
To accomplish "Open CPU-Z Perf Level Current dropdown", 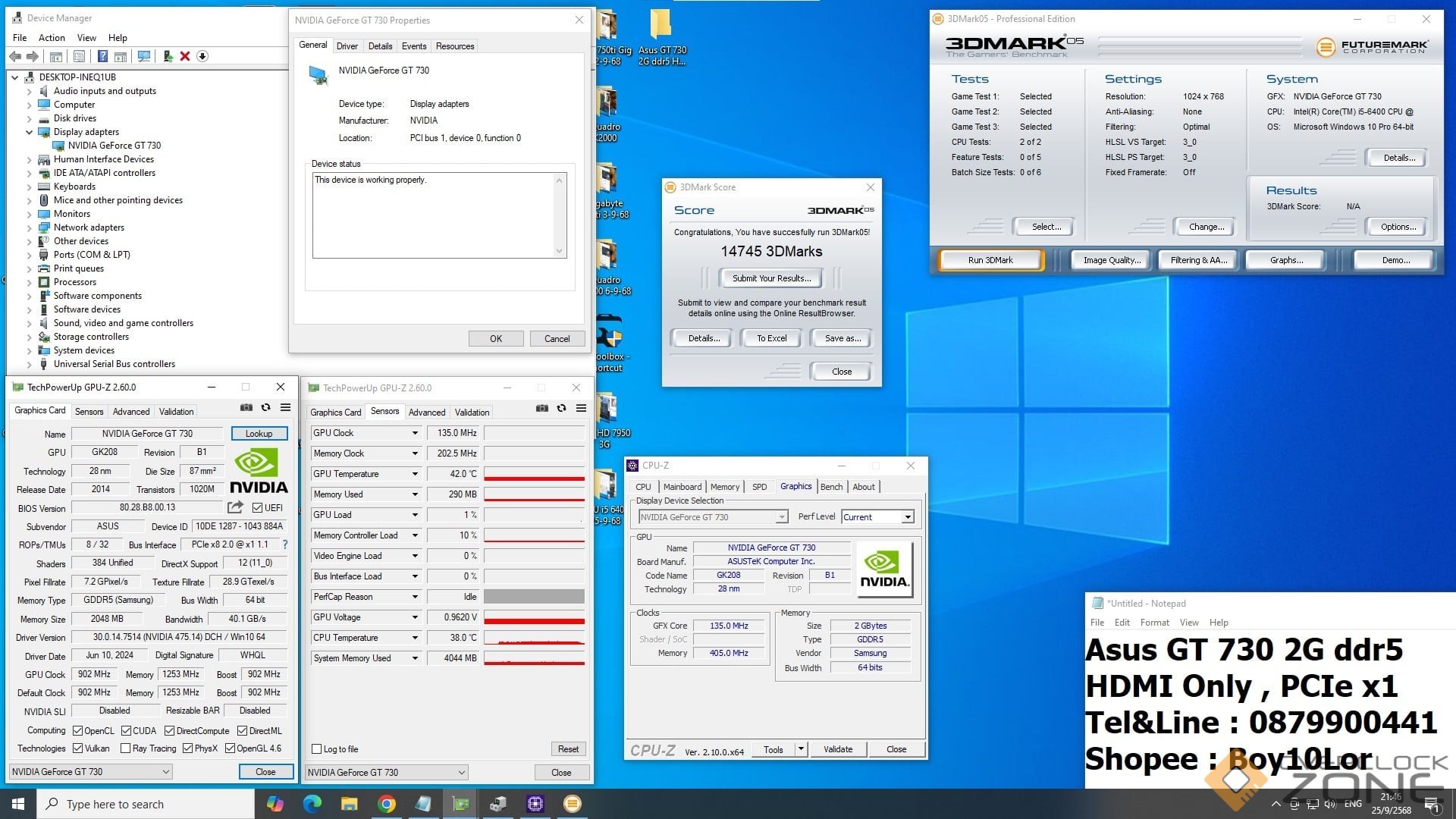I will click(907, 517).
